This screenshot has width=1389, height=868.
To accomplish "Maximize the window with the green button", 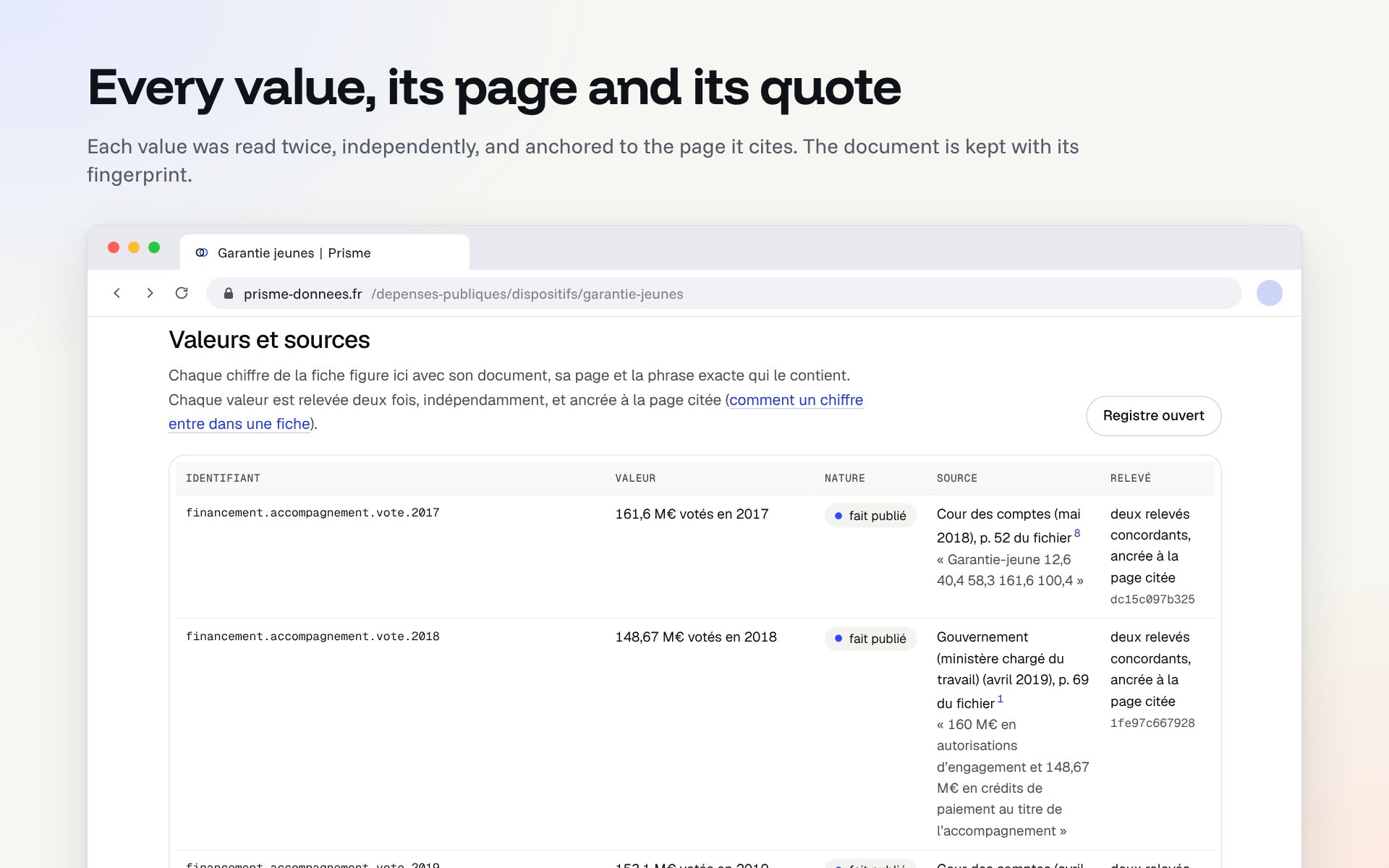I will 154,247.
